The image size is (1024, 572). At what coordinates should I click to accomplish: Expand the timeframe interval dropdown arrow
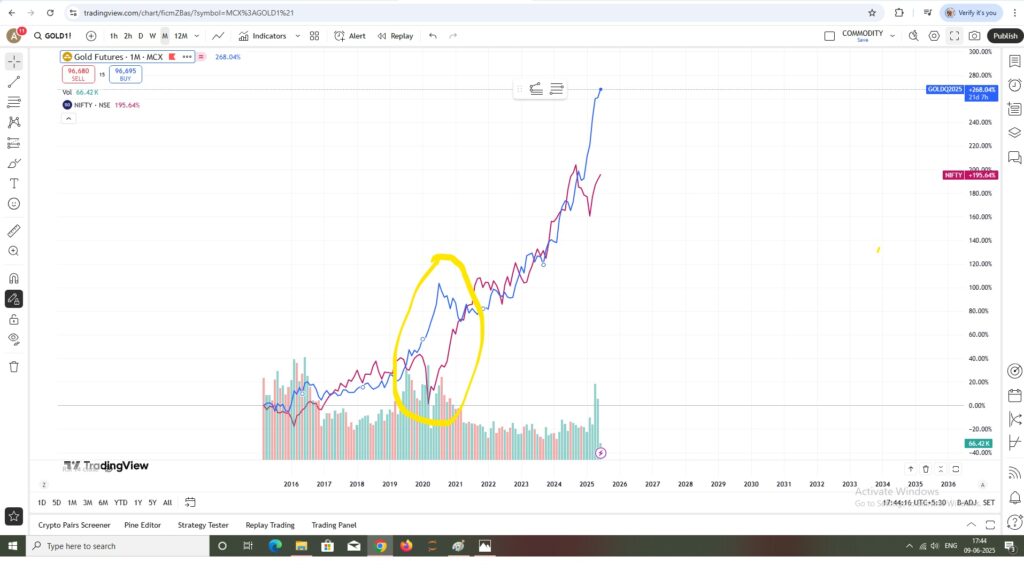tap(197, 36)
